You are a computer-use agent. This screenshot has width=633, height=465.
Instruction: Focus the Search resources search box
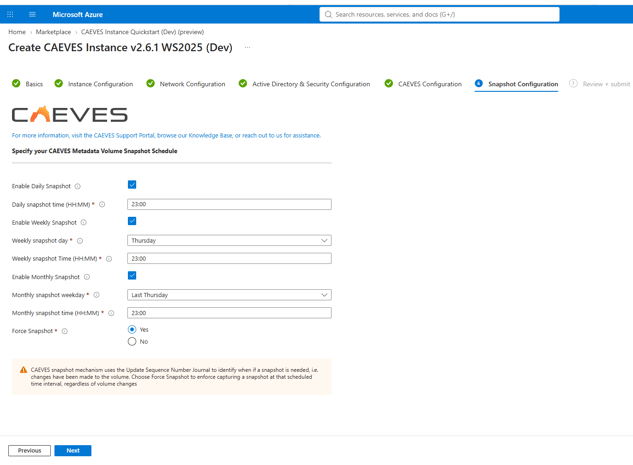click(x=439, y=15)
